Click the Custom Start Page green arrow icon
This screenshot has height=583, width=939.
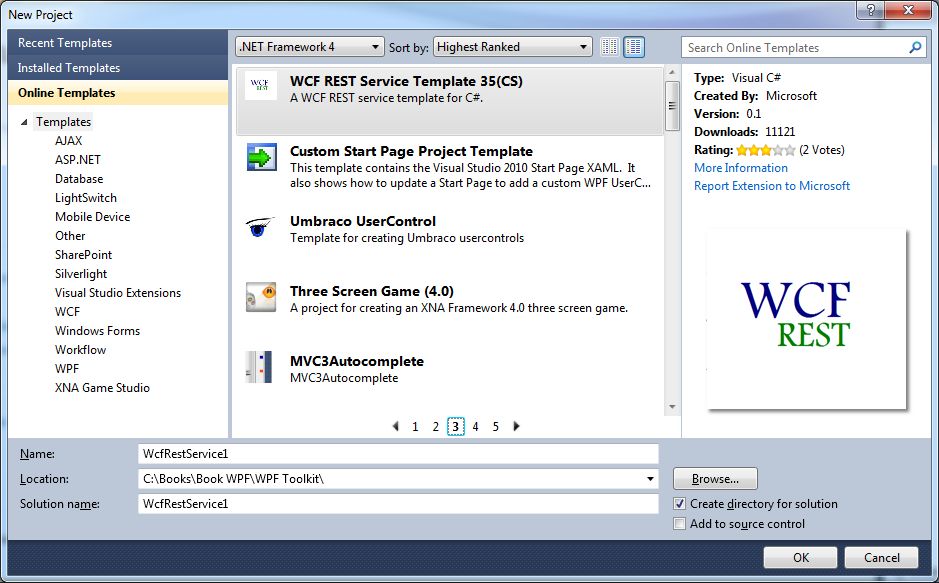[x=260, y=155]
